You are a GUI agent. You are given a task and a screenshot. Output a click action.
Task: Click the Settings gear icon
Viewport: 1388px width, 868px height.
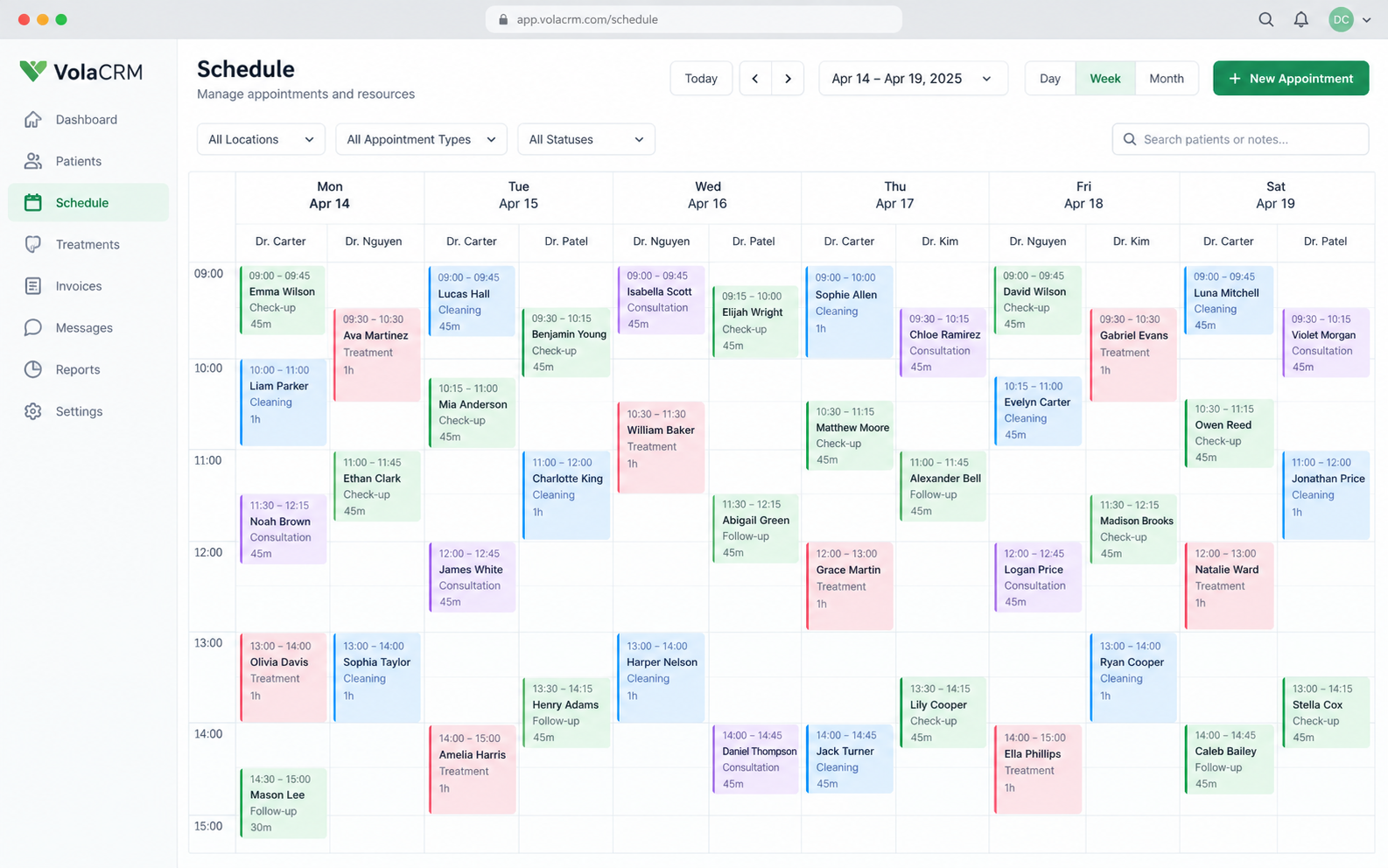click(x=33, y=411)
